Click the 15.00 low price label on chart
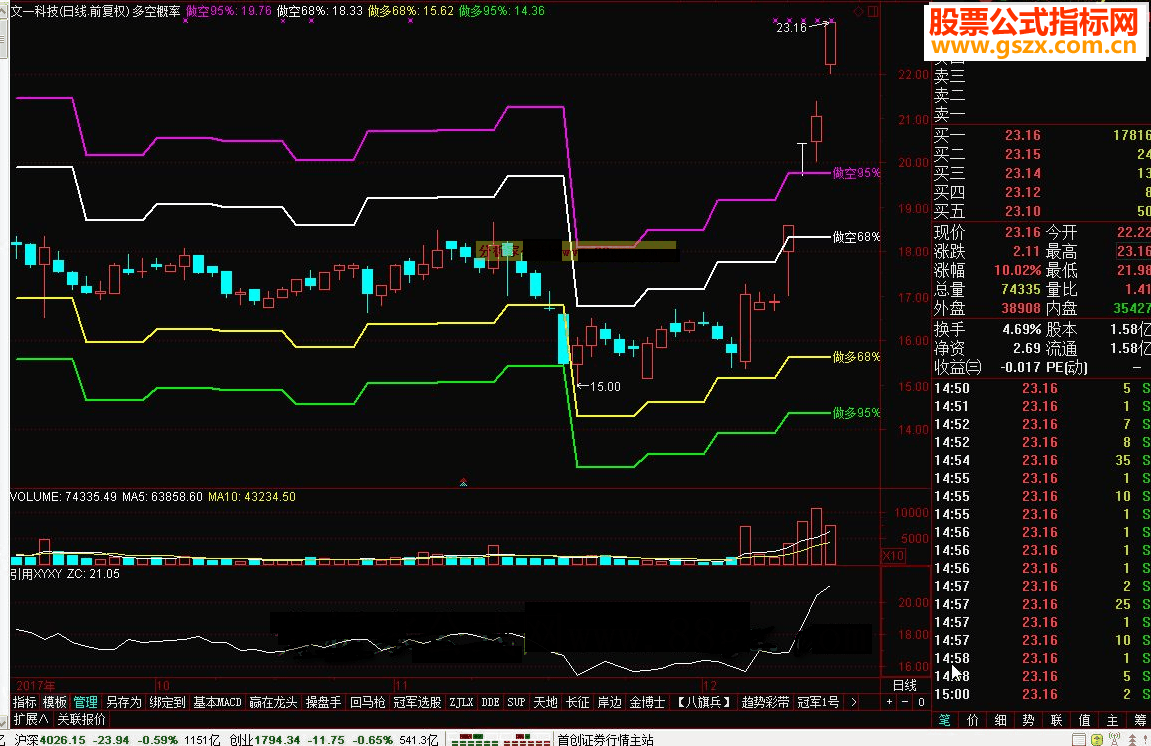 coord(605,386)
